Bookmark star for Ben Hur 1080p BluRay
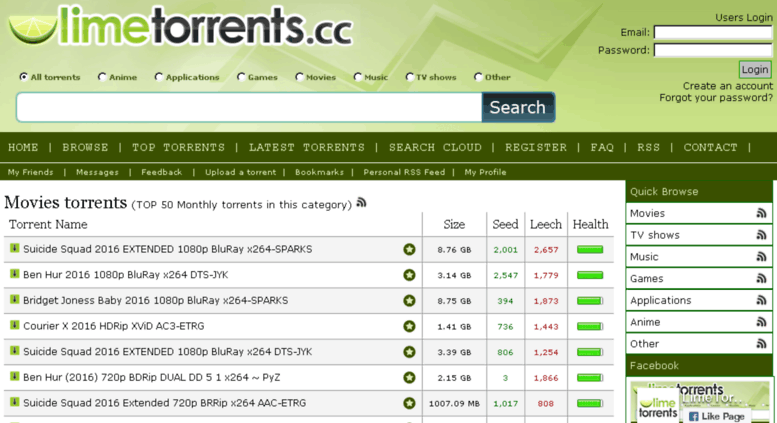 coord(409,275)
